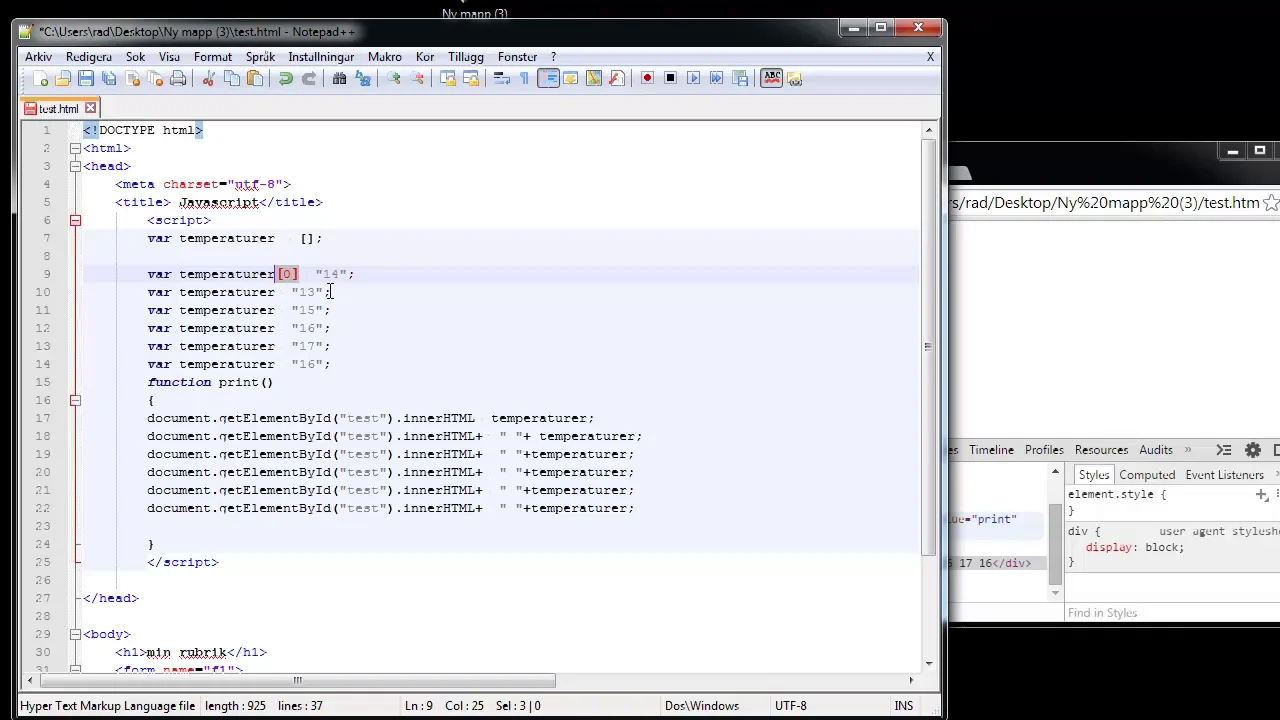Expand the hidden DevTools tabs chevron after Audits
Viewport: 1280px width, 720px height.
coord(1187,450)
